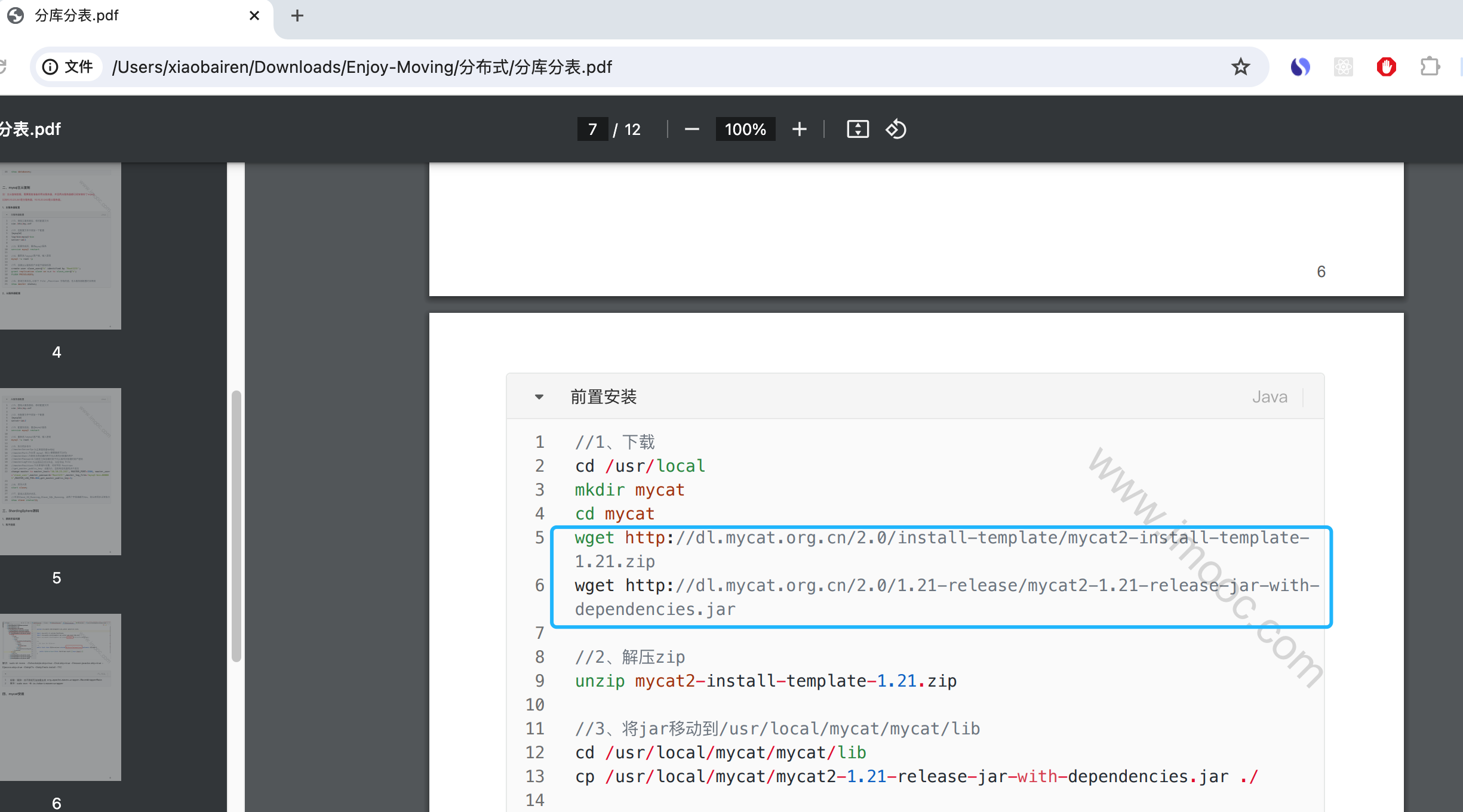Collapse the 前置安装 code block
Screen dimensions: 1463x812
pos(539,397)
